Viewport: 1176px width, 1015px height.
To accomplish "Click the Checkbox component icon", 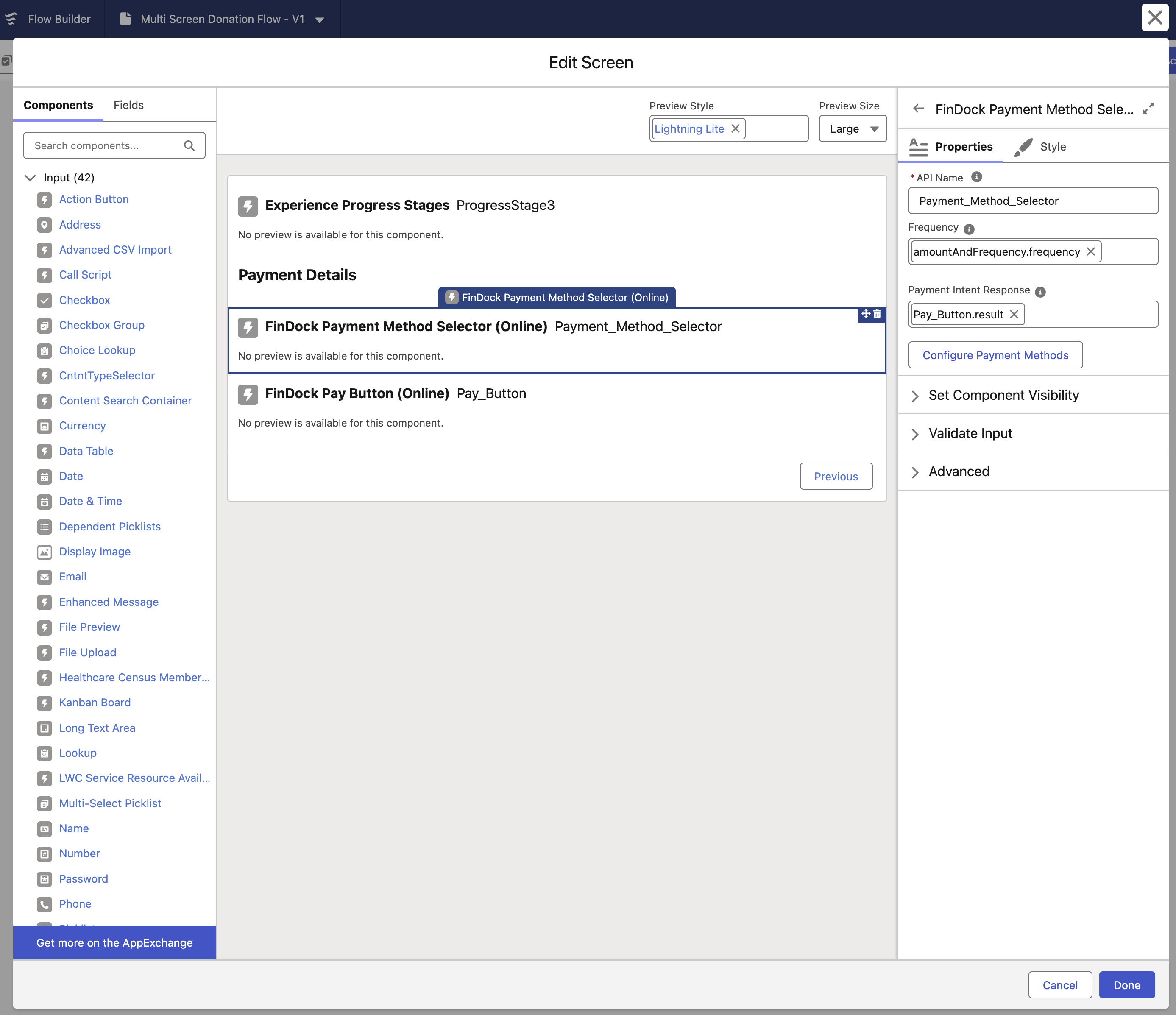I will 44,300.
